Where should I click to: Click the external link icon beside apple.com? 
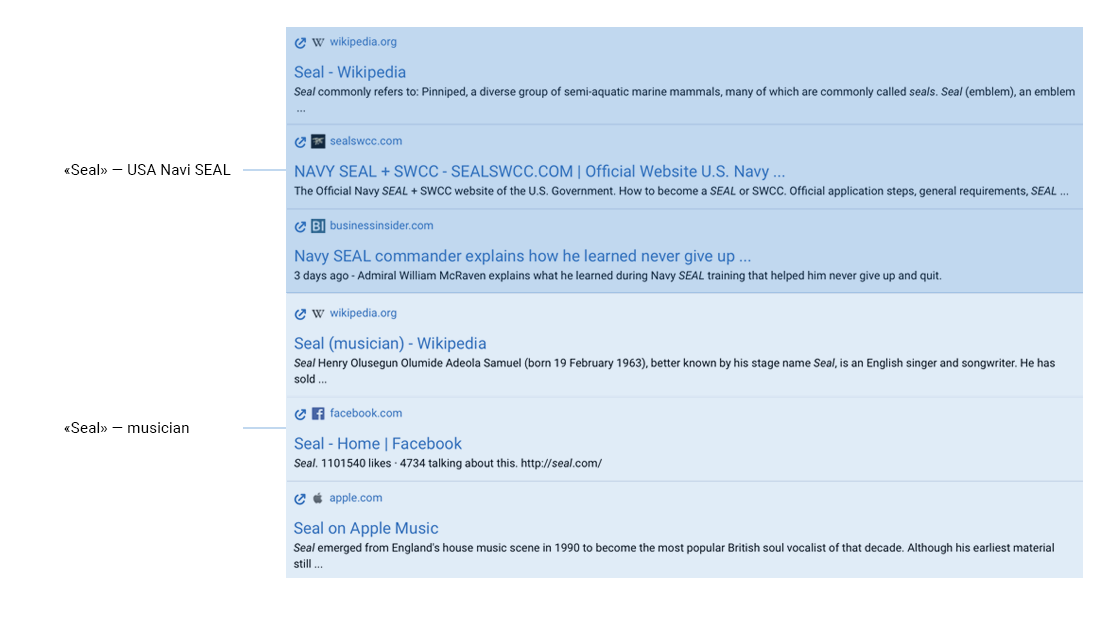[x=300, y=499]
